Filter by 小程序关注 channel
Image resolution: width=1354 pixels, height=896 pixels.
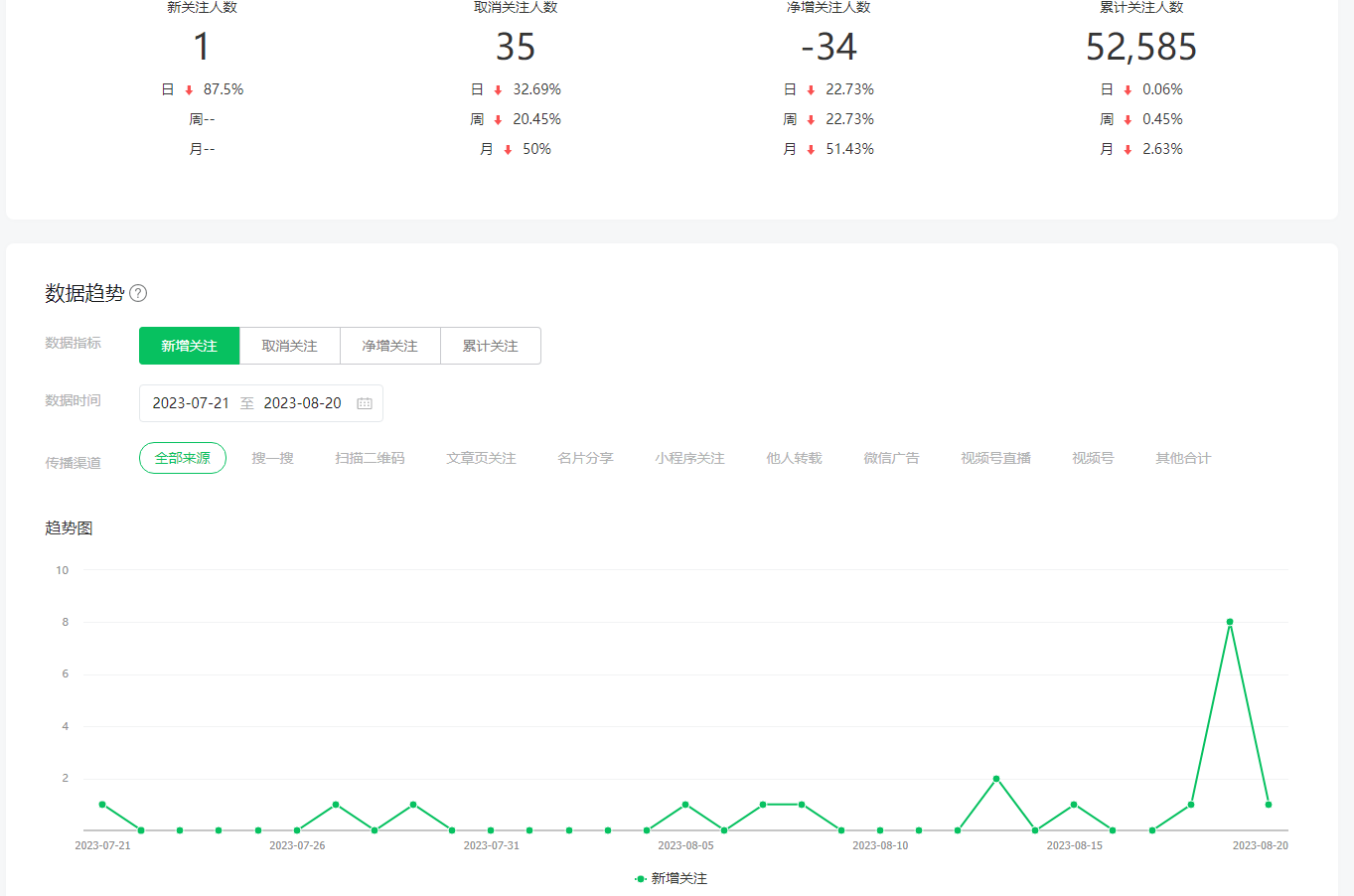coord(689,458)
